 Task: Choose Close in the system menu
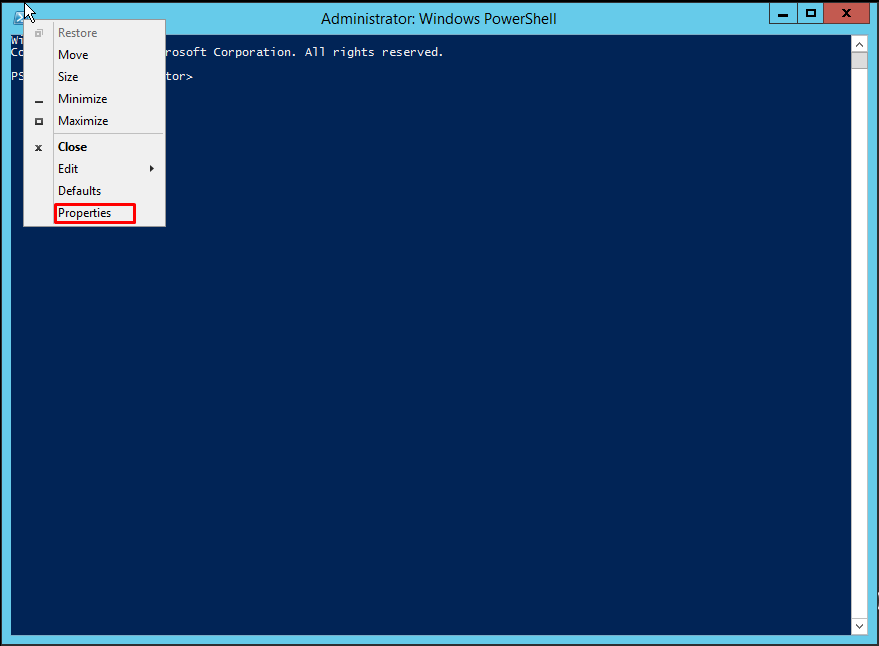pos(95,147)
